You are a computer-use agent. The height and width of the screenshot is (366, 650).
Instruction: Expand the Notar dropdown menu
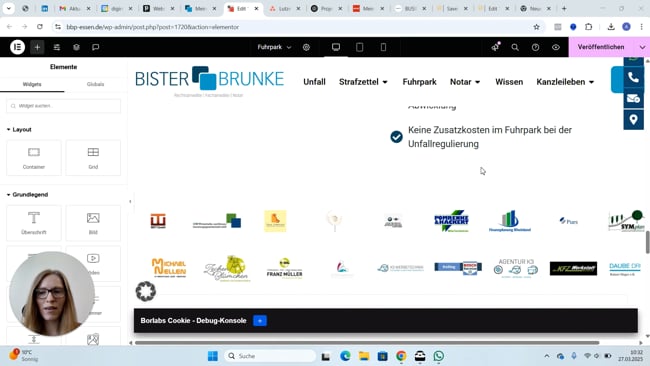pos(465,82)
